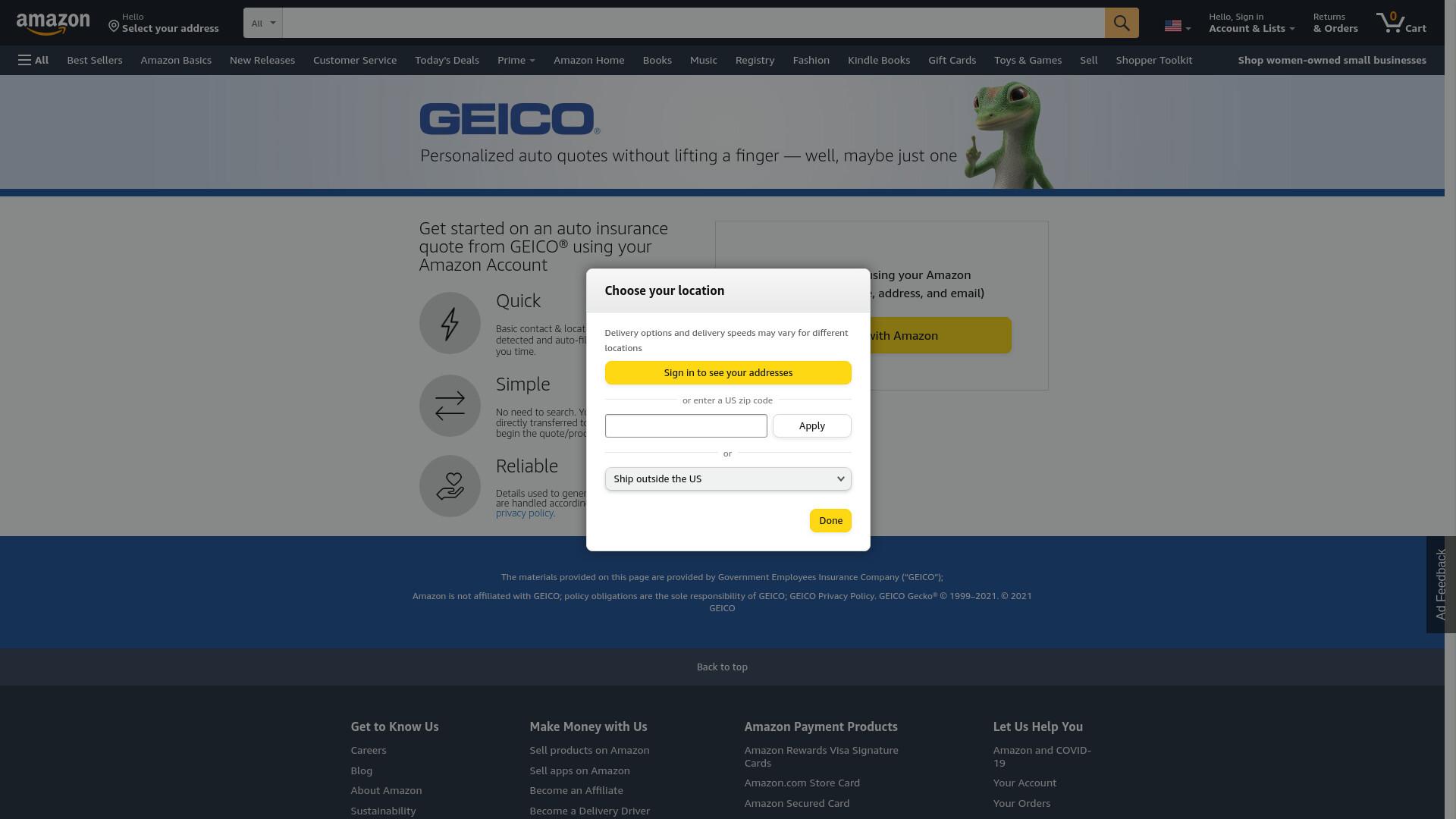Open Returns & Orders
This screenshot has width=1456, height=819.
[x=1335, y=23]
